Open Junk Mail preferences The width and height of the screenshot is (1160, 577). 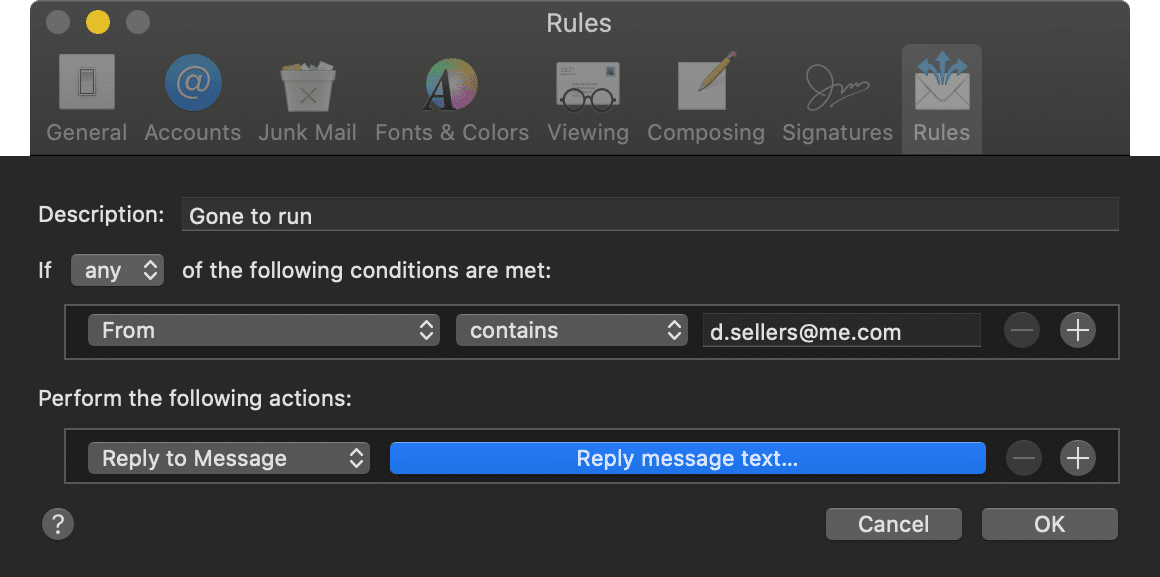click(x=307, y=98)
